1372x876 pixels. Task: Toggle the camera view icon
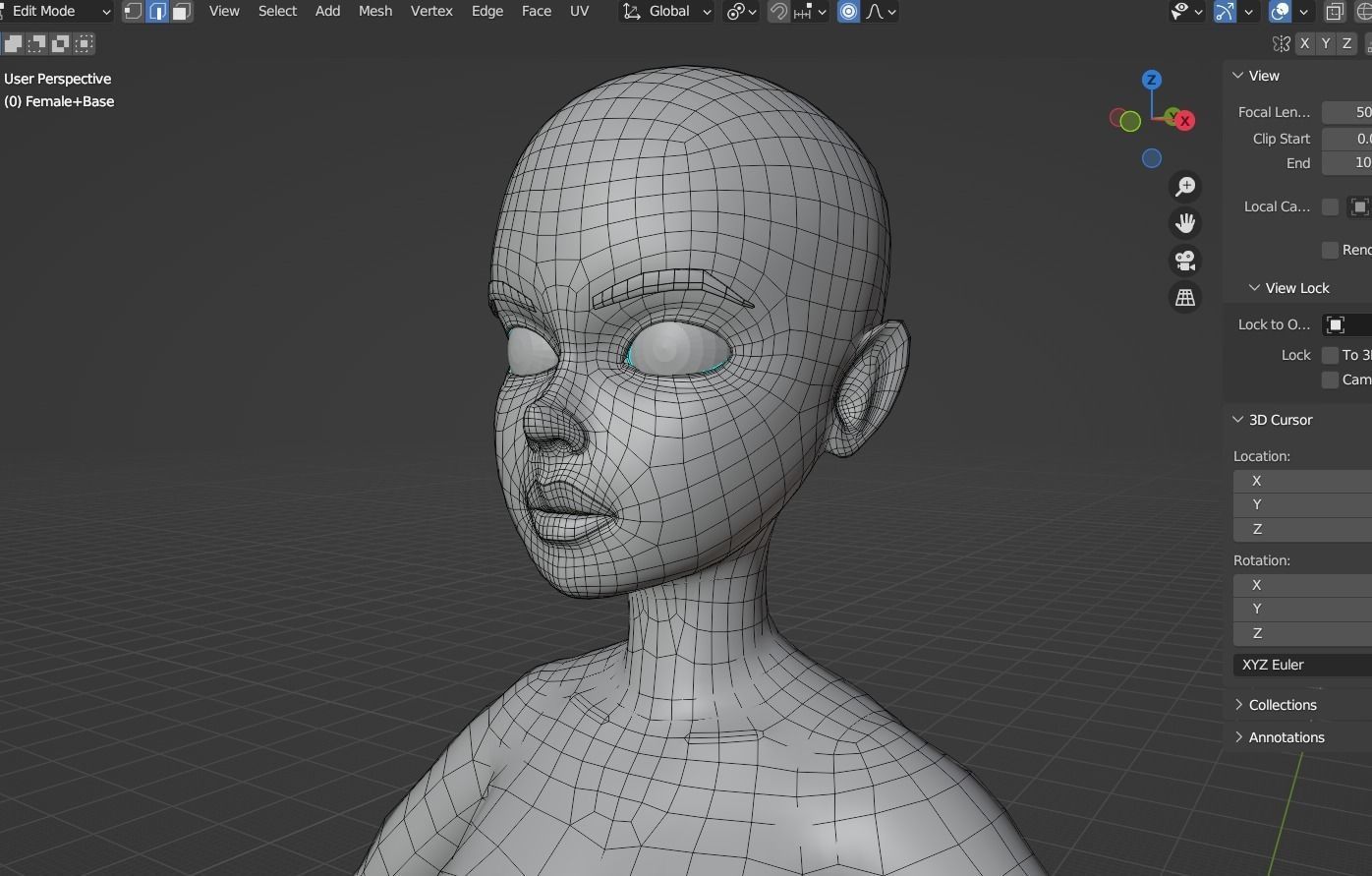click(1185, 261)
